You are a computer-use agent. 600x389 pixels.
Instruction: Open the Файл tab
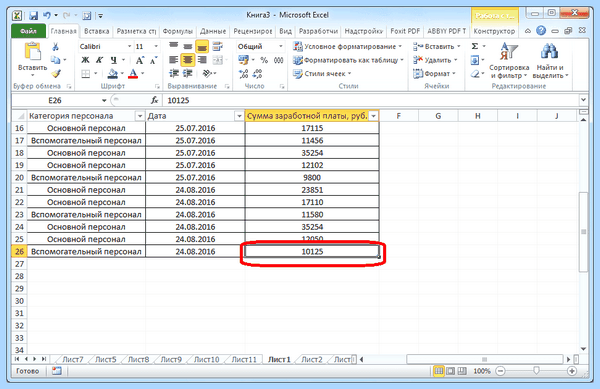[x=28, y=31]
